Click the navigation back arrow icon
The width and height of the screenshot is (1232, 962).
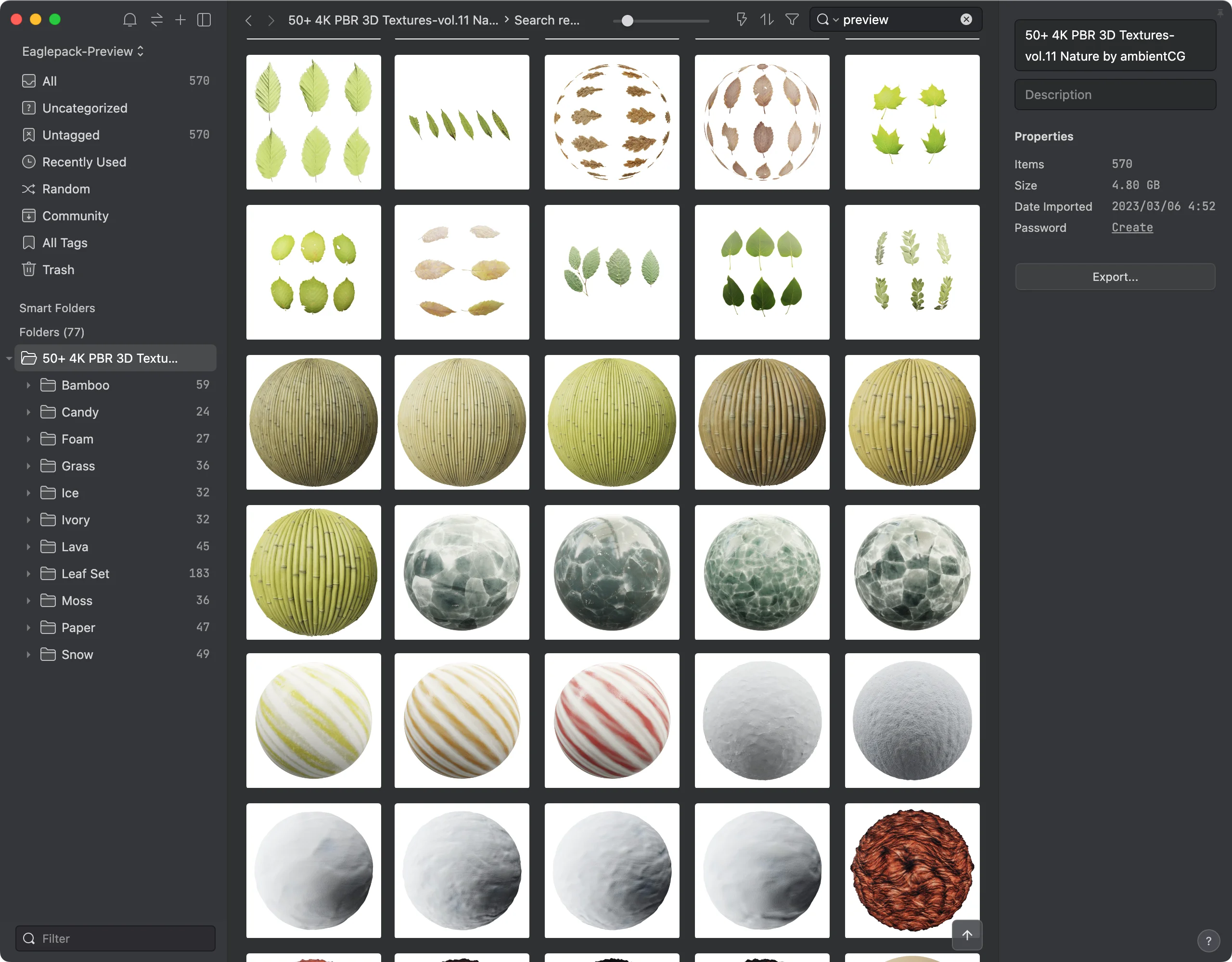click(248, 19)
